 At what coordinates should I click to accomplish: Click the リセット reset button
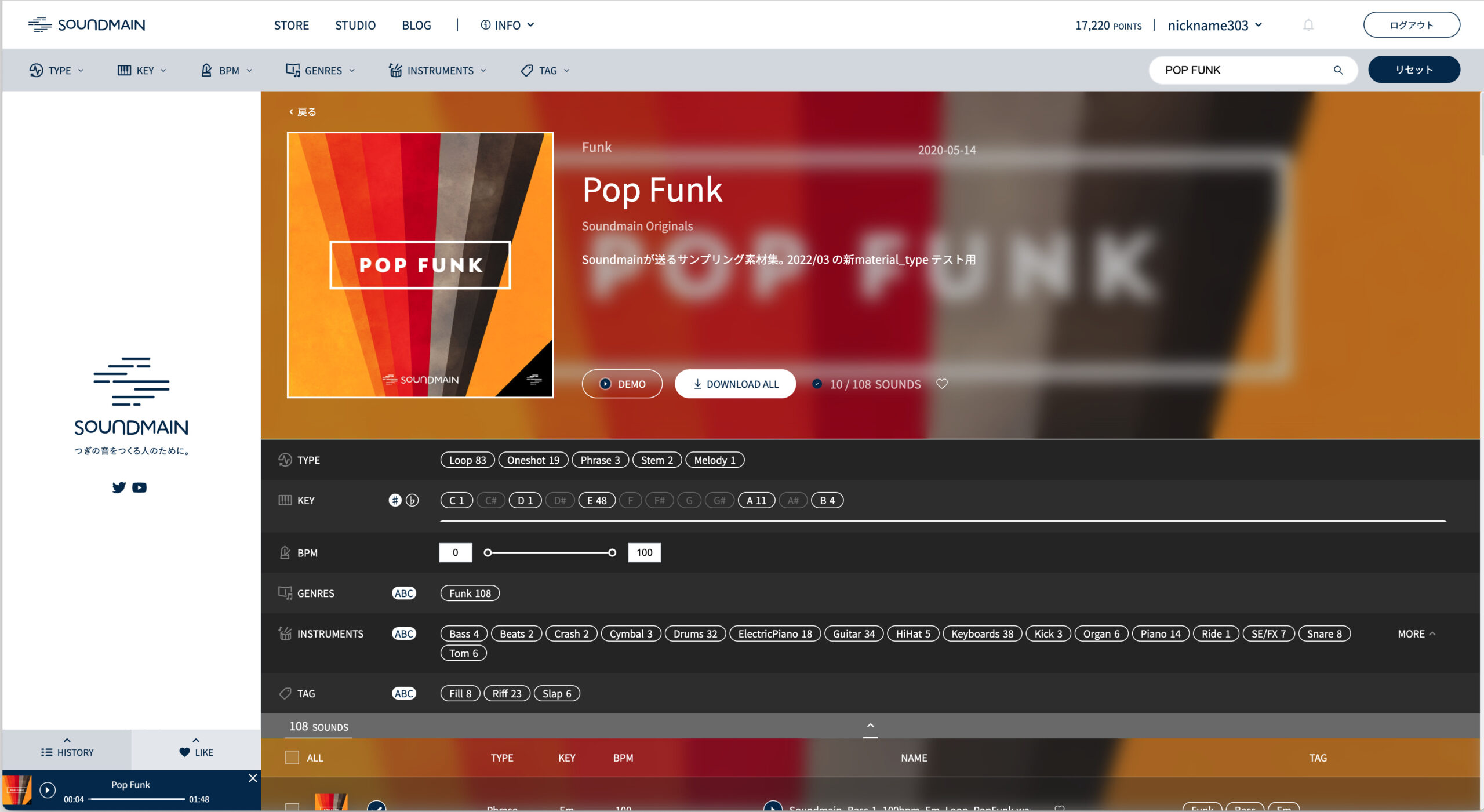[x=1414, y=70]
